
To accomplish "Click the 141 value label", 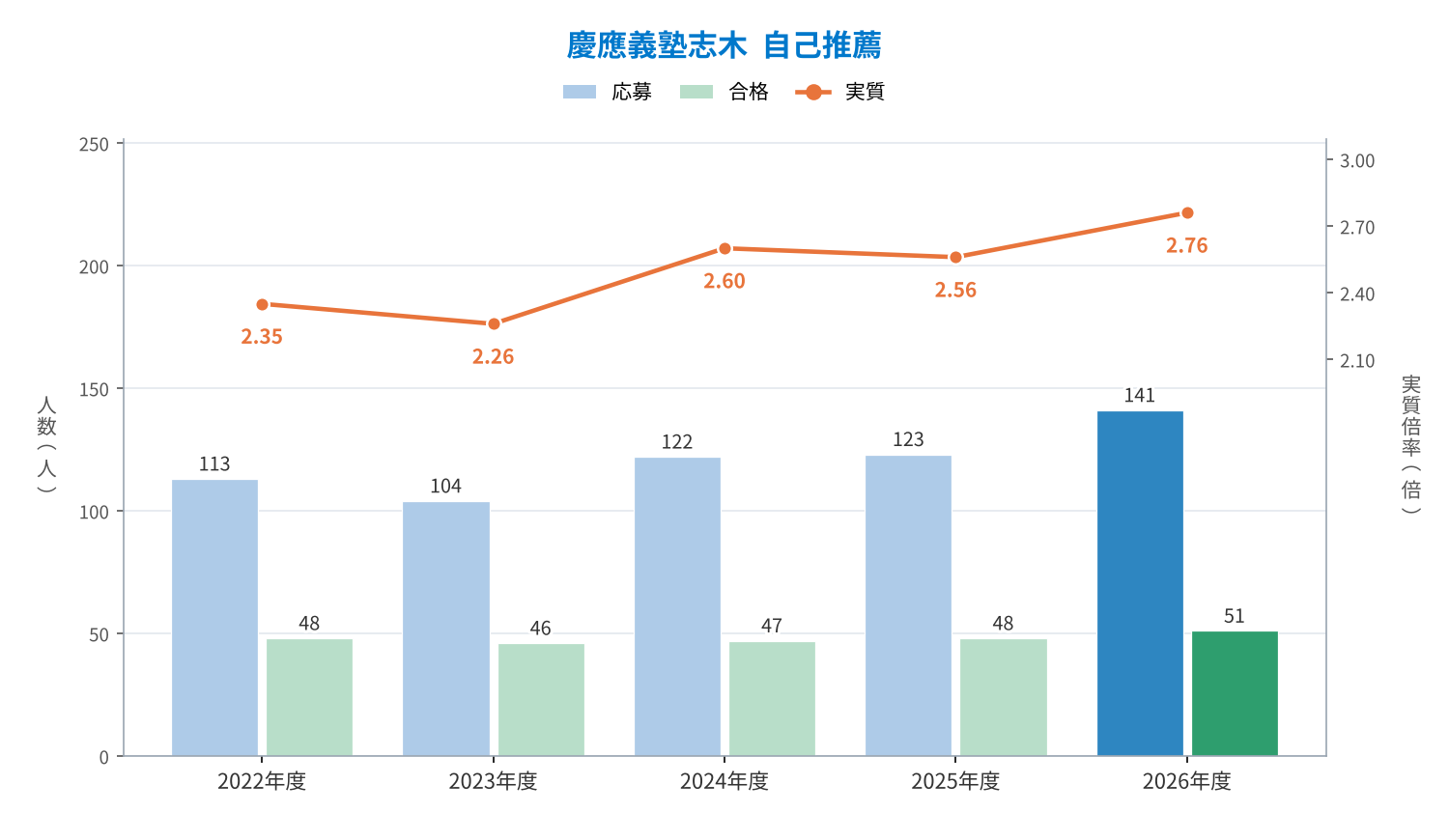I will (x=1140, y=395).
